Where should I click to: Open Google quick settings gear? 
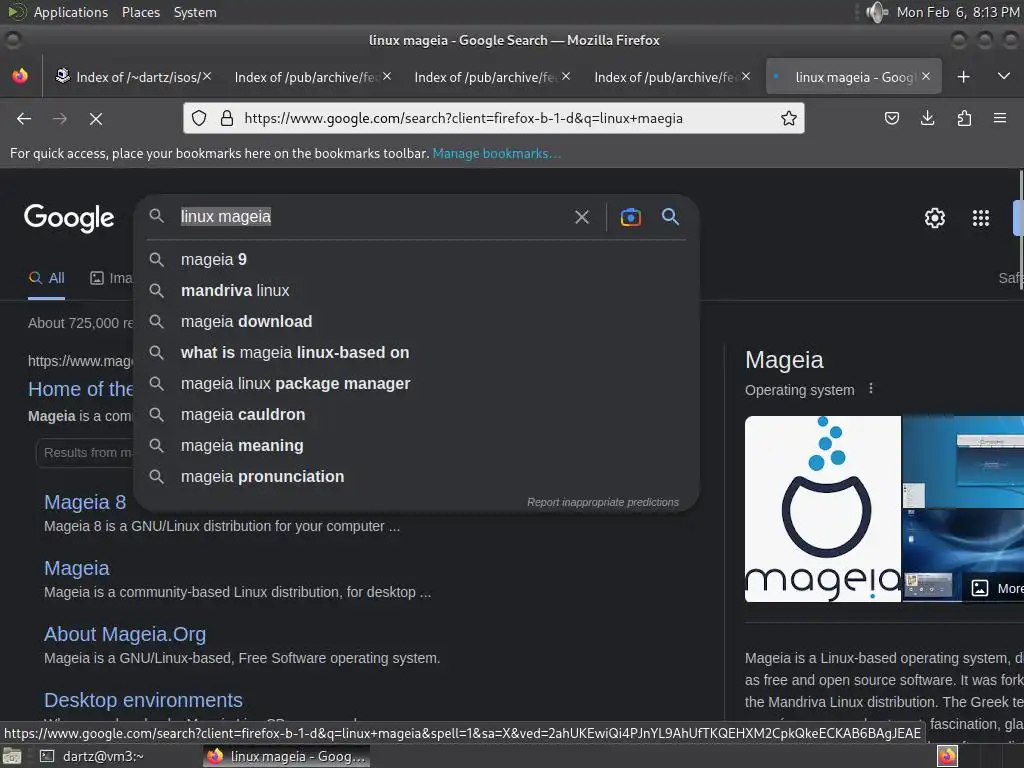coord(935,217)
